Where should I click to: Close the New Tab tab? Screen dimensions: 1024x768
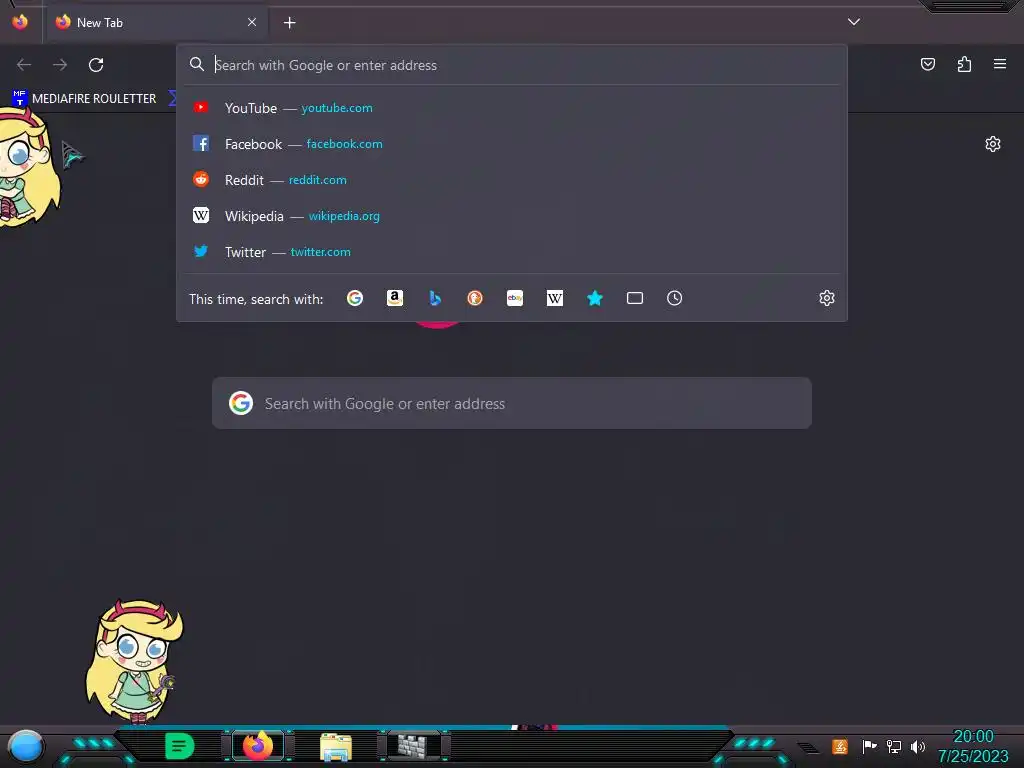252,22
